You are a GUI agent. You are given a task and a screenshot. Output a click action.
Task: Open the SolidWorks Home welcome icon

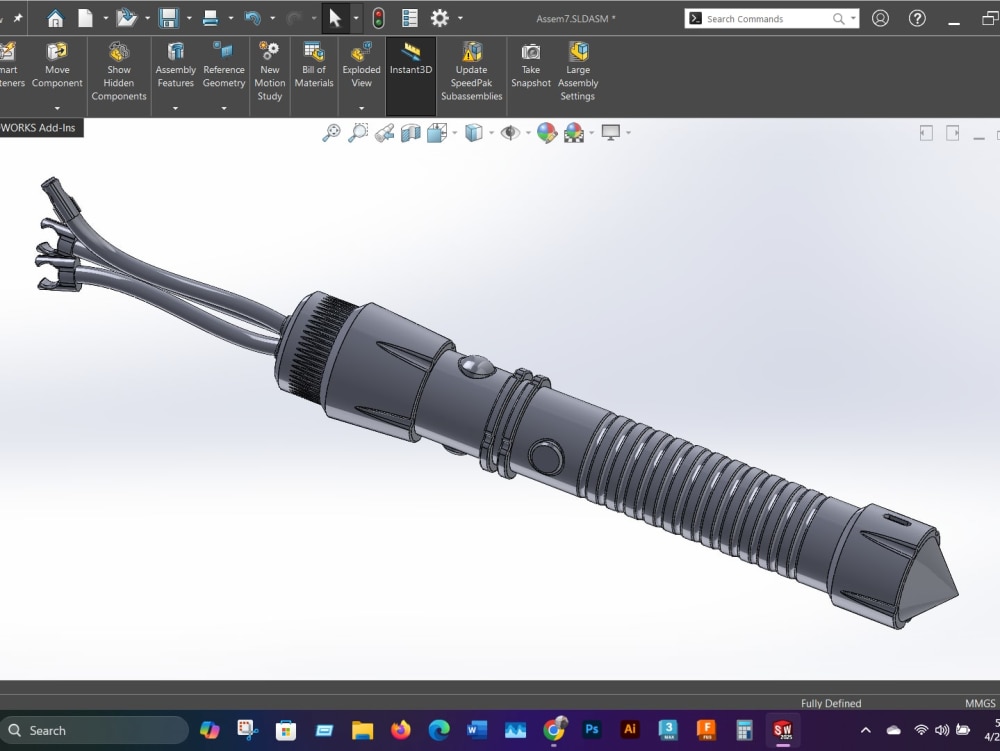(55, 18)
